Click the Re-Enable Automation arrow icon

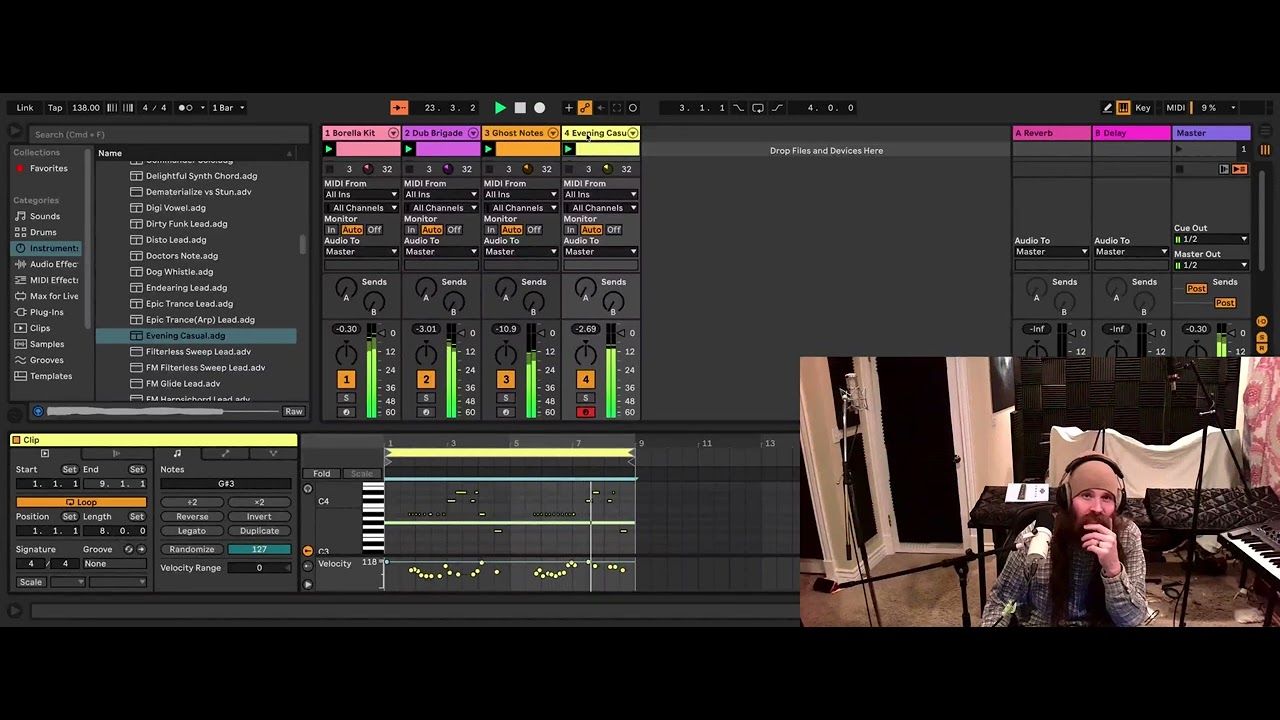[x=601, y=107]
